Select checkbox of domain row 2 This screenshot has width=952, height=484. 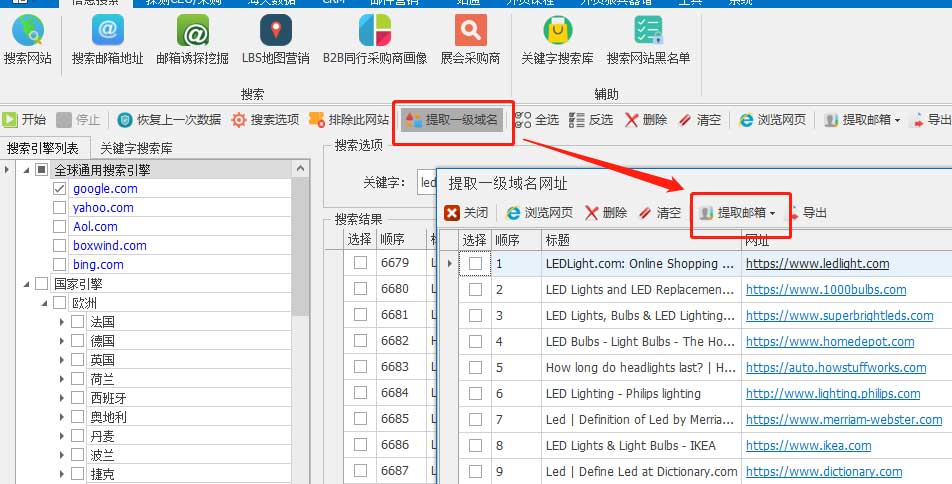475,290
